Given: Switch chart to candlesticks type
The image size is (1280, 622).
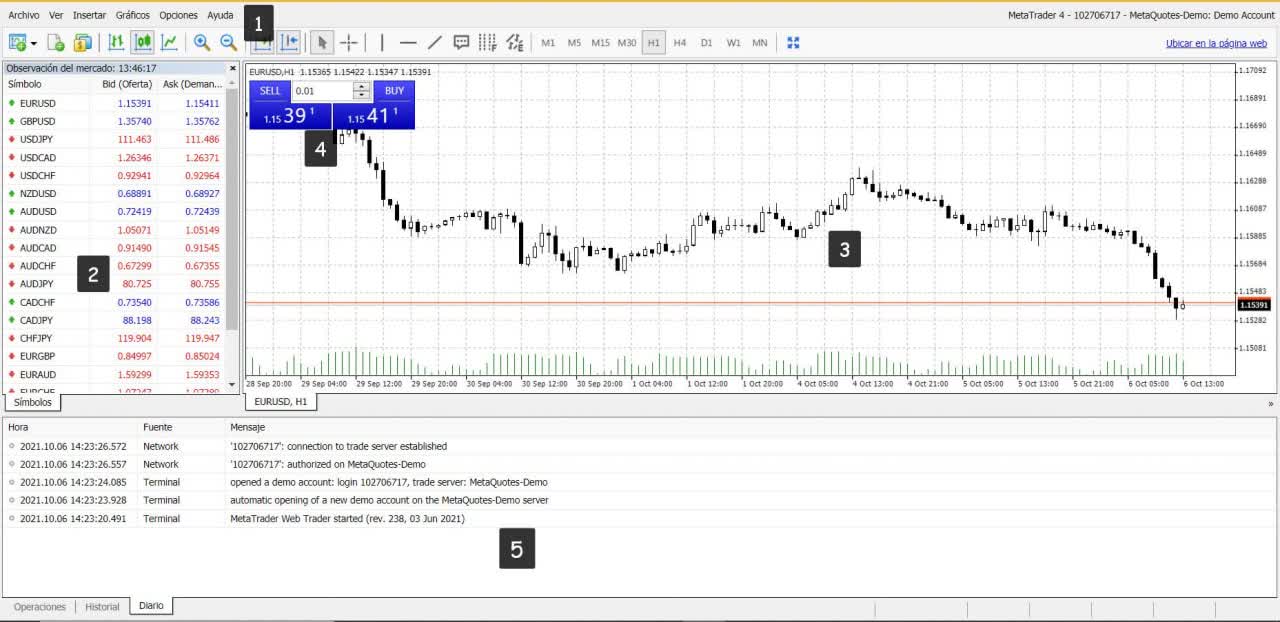Looking at the screenshot, I should click(143, 42).
